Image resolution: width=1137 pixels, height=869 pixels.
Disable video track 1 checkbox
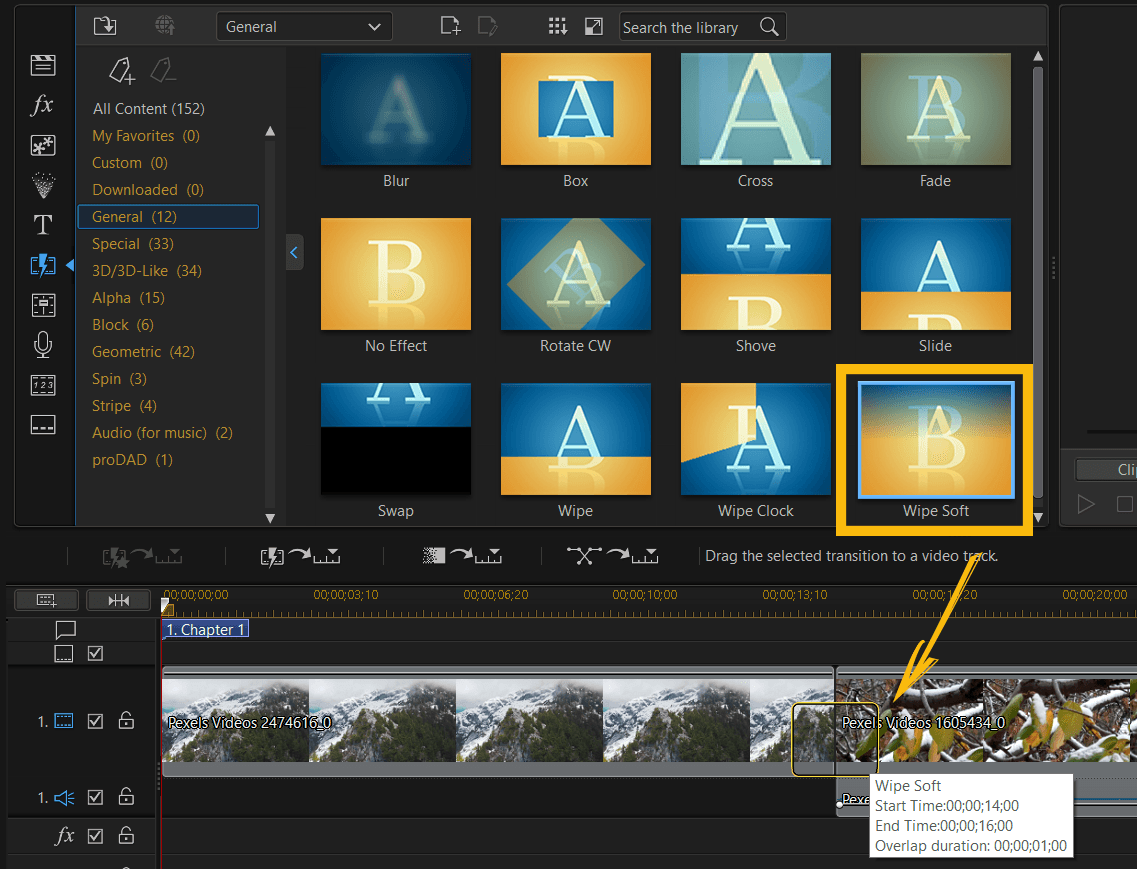(x=96, y=721)
